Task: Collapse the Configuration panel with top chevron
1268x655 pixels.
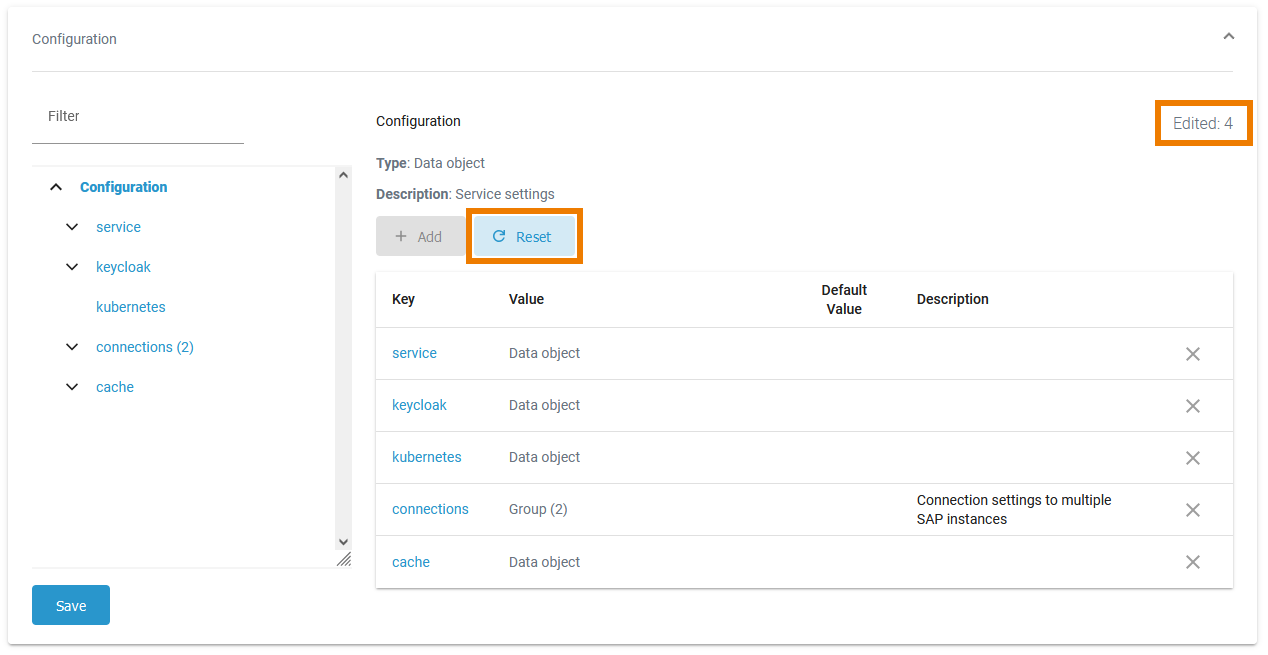Action: coord(1228,37)
